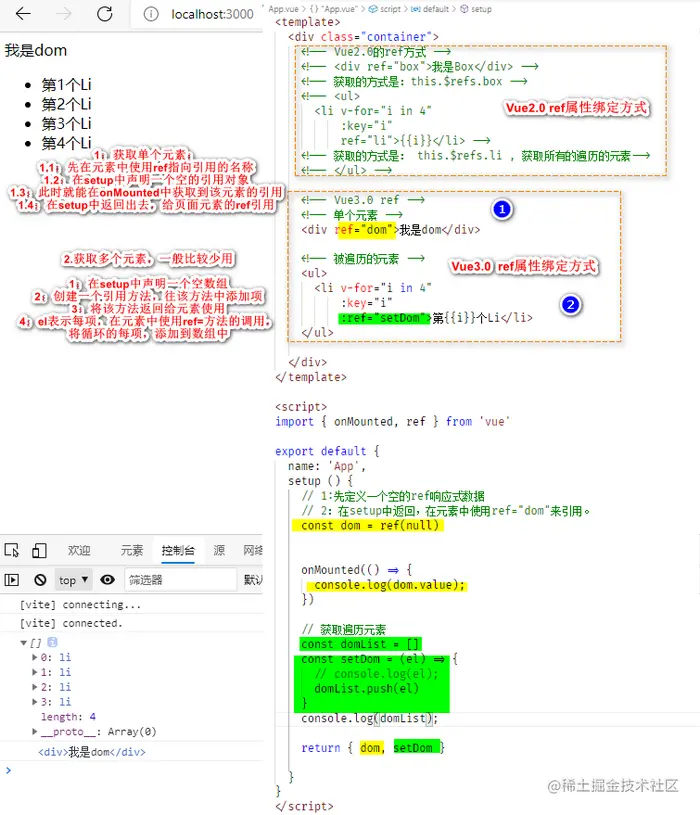This screenshot has height=815, width=700.
Task: Show the console sidebar panel icon
Action: (11, 580)
